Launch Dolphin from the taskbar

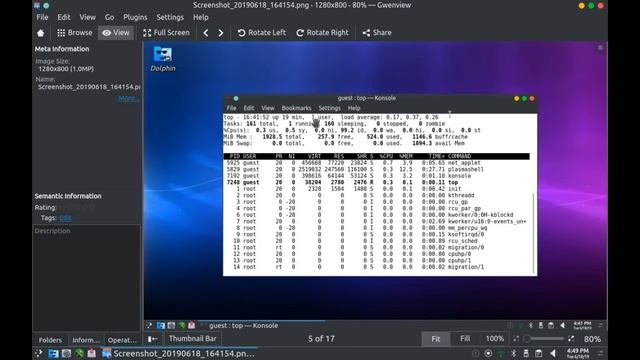(53, 353)
